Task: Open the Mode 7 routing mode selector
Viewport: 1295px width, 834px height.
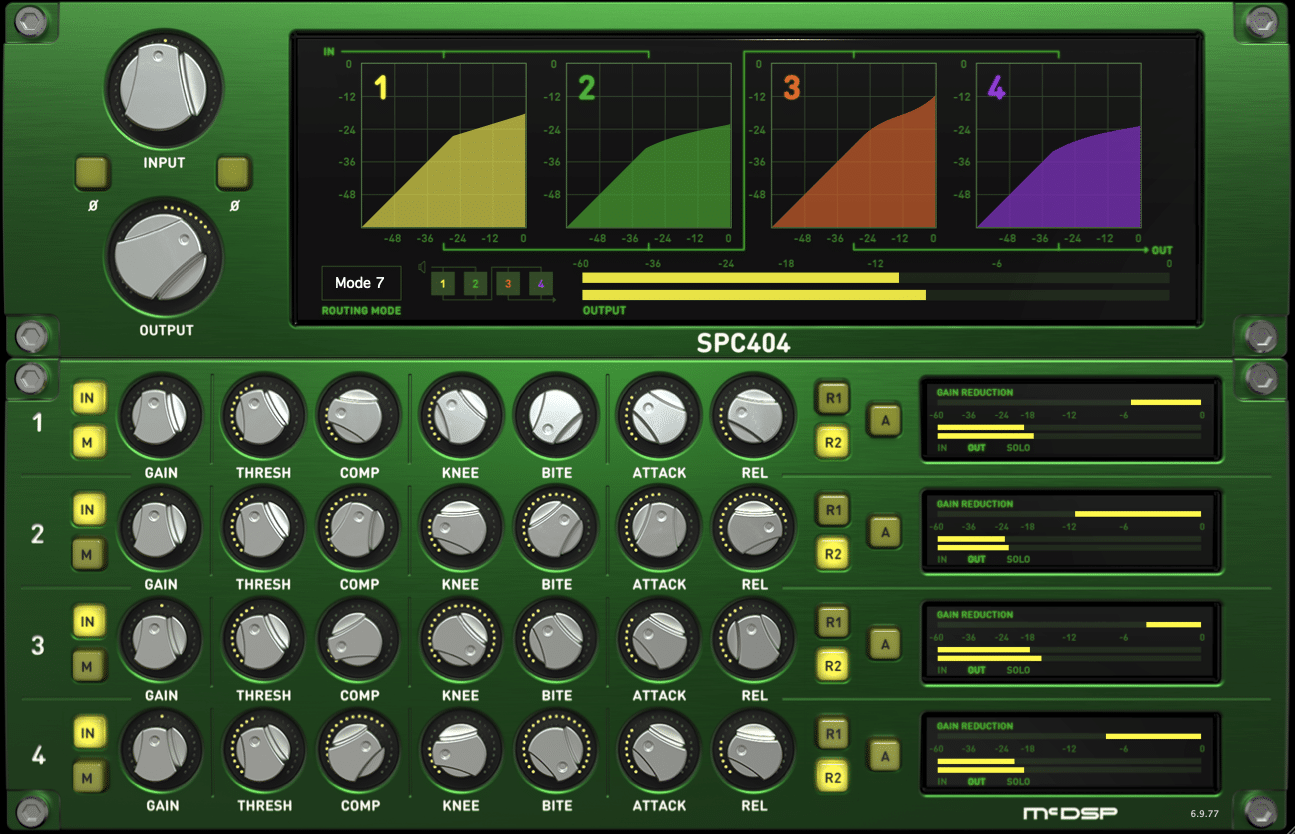Action: (360, 282)
